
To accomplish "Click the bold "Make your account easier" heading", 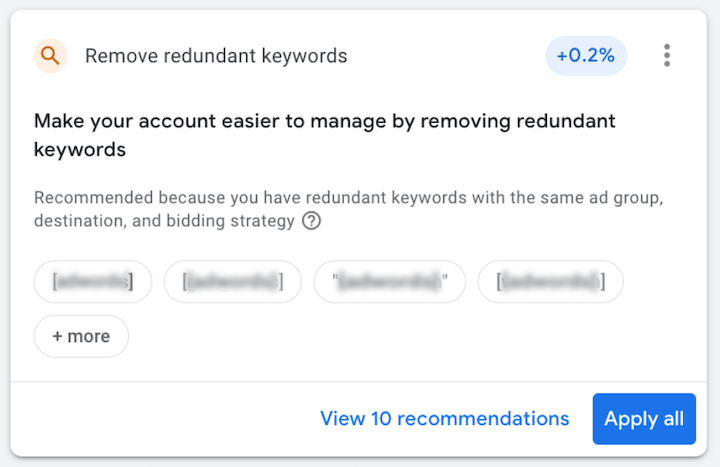I will [324, 122].
